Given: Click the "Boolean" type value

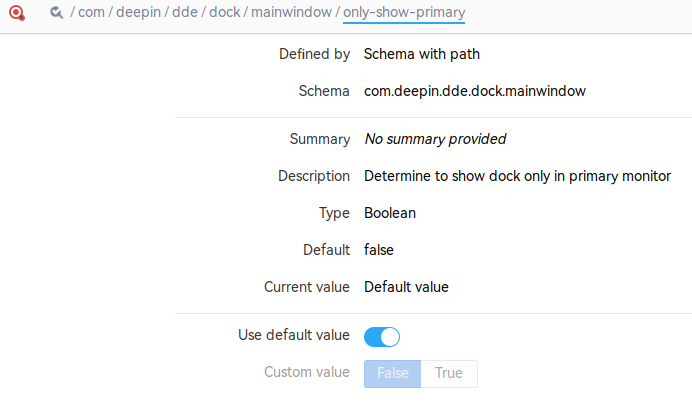Looking at the screenshot, I should pyautogui.click(x=390, y=213).
